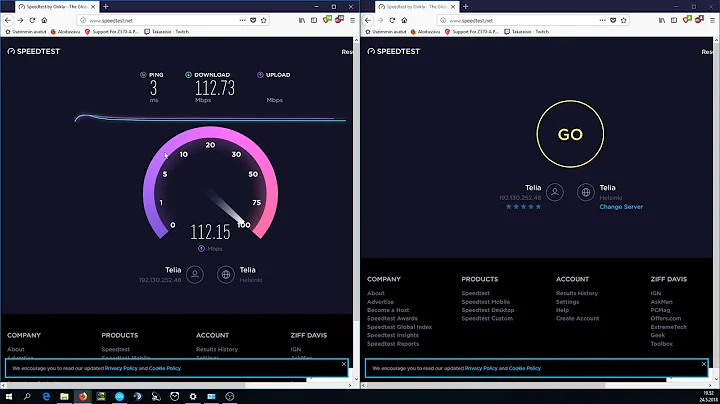Click back arrow in left browser window
720x404 pixels.
[8, 20]
